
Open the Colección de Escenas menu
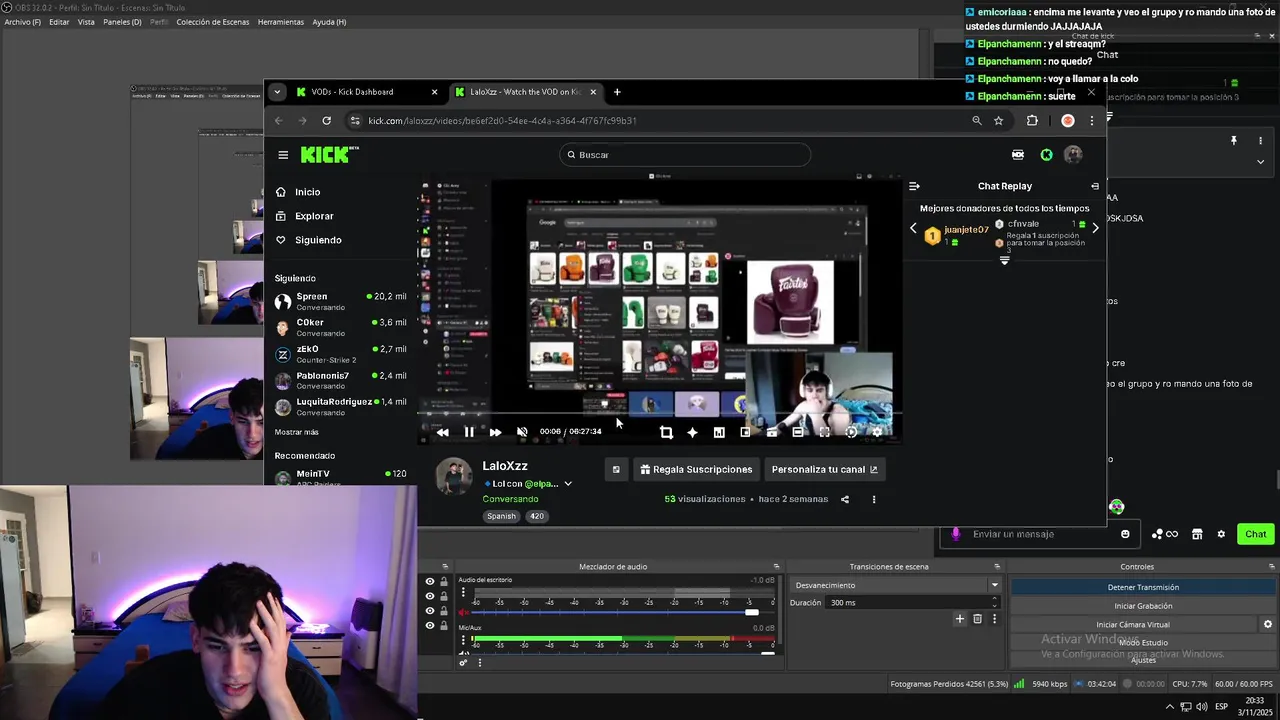pos(213,22)
